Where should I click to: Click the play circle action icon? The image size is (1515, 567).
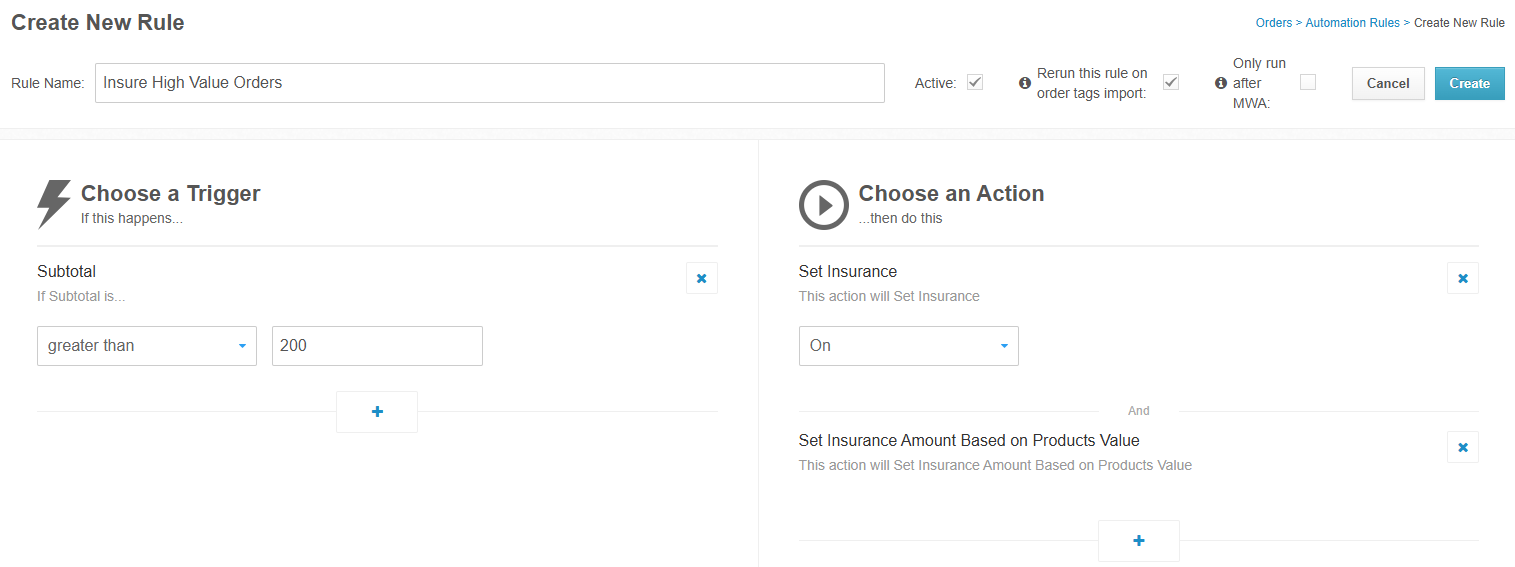click(823, 205)
